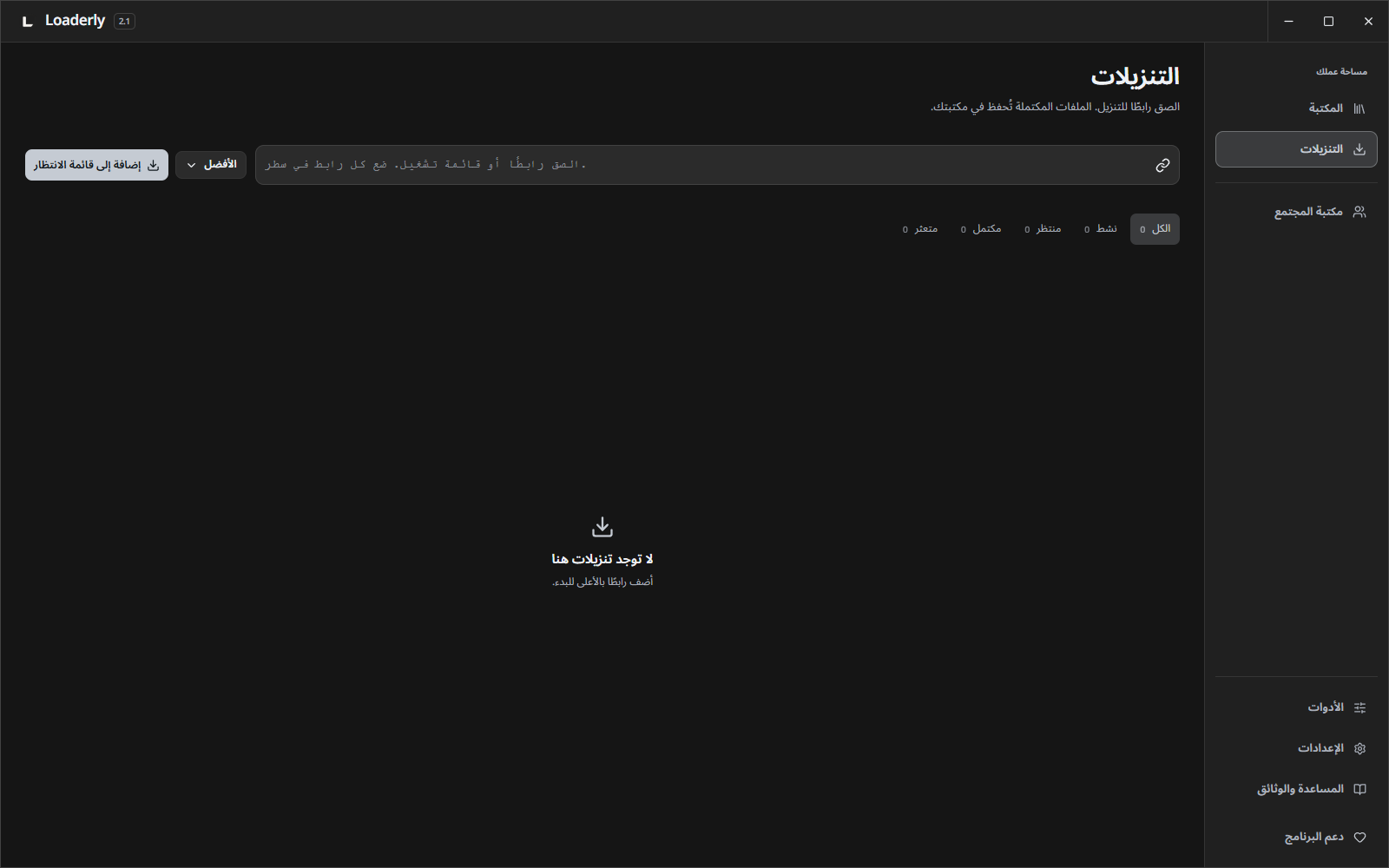Select the التنزيلات download icon in sidebar

pyautogui.click(x=1359, y=149)
